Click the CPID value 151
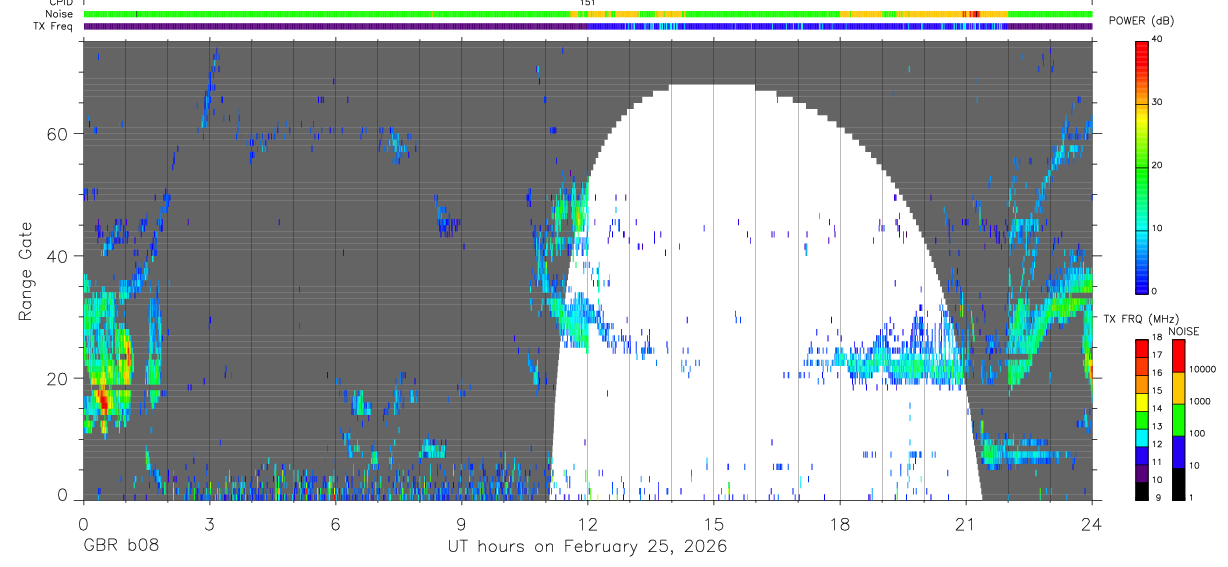The width and height of the screenshot is (1228, 567). [587, 3]
